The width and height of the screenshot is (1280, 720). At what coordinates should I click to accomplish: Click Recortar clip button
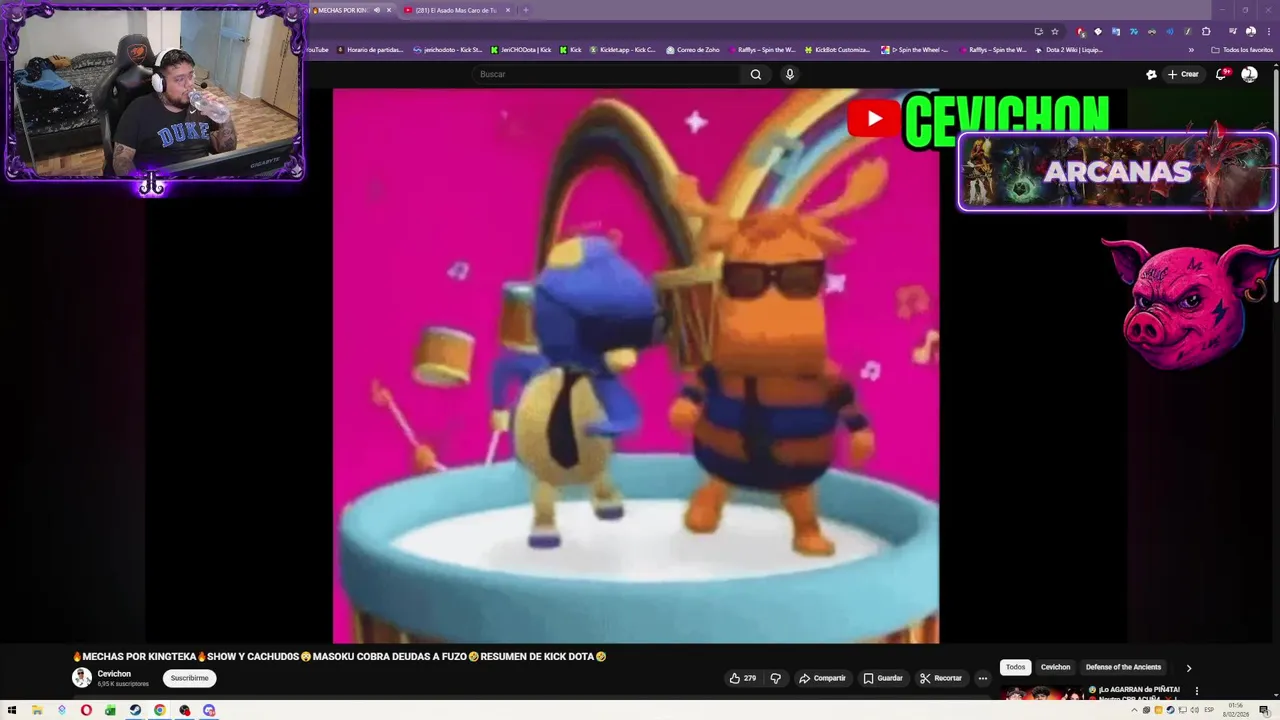click(x=941, y=678)
